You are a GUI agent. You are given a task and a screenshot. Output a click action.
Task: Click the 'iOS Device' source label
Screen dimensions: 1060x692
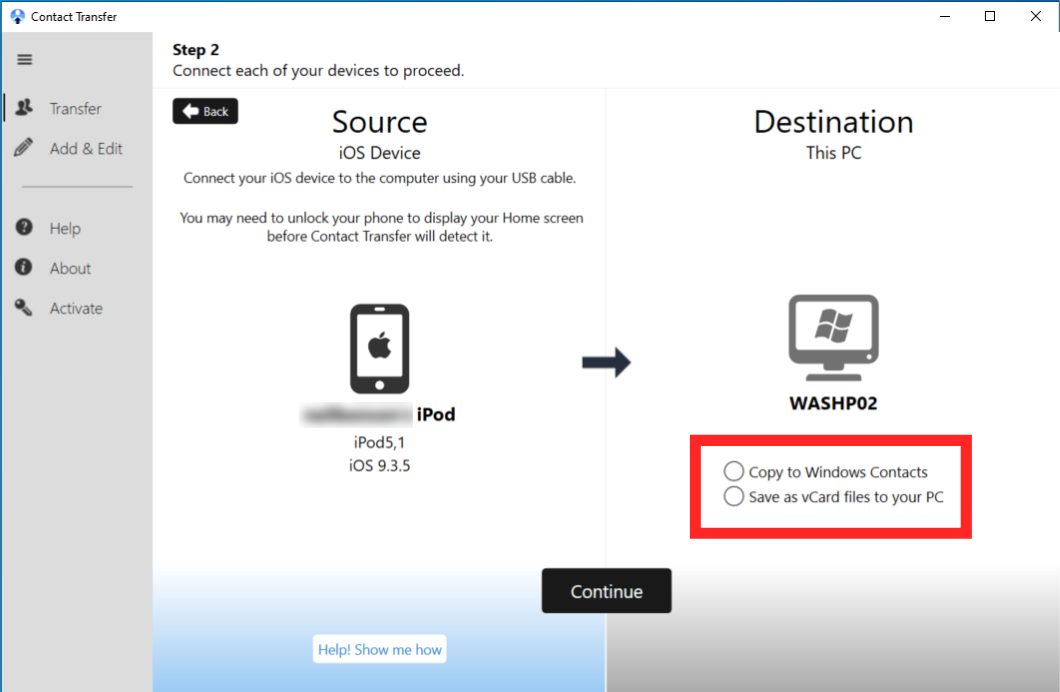[x=379, y=153]
